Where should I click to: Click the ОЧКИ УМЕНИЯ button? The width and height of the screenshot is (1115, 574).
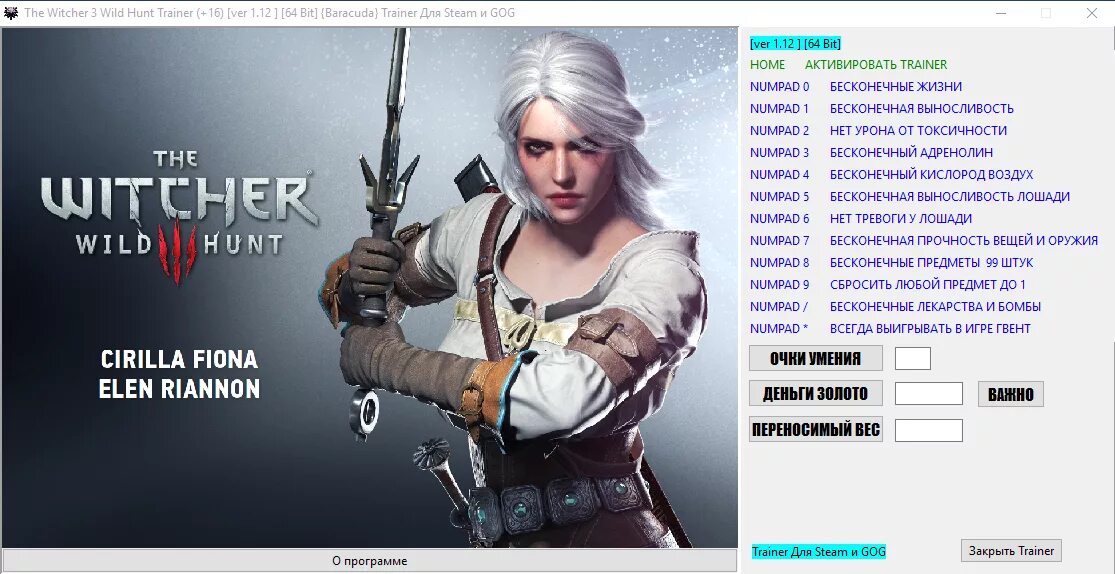816,358
